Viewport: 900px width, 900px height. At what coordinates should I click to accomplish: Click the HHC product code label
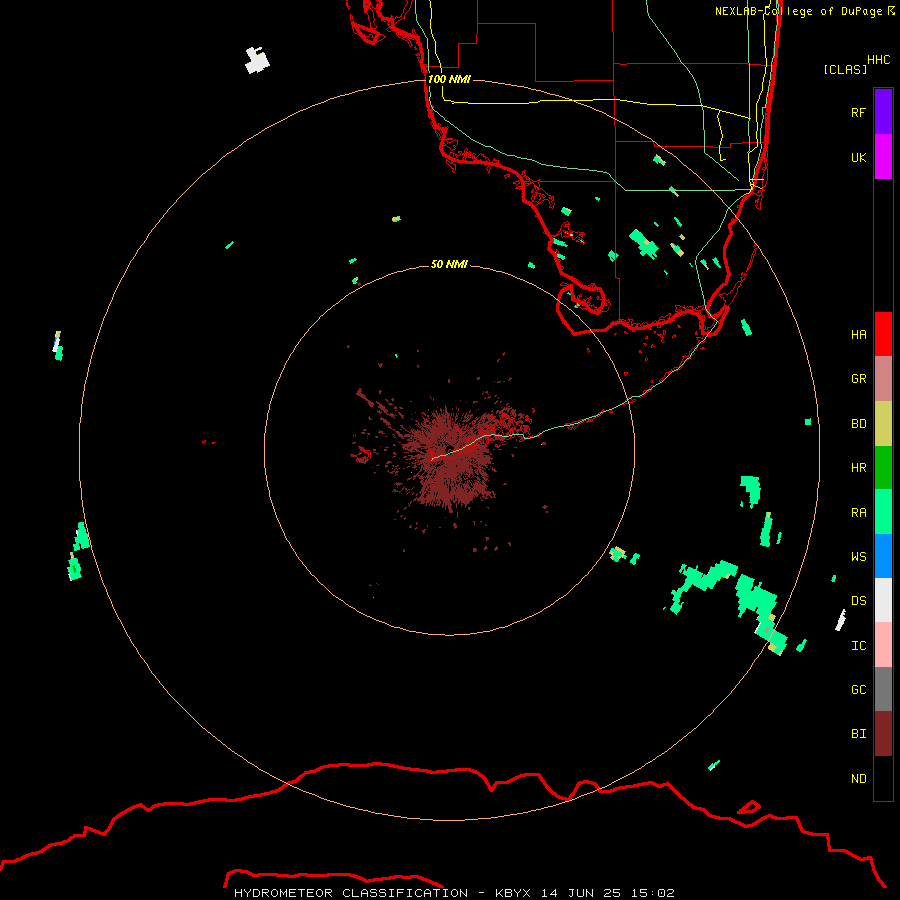[878, 60]
